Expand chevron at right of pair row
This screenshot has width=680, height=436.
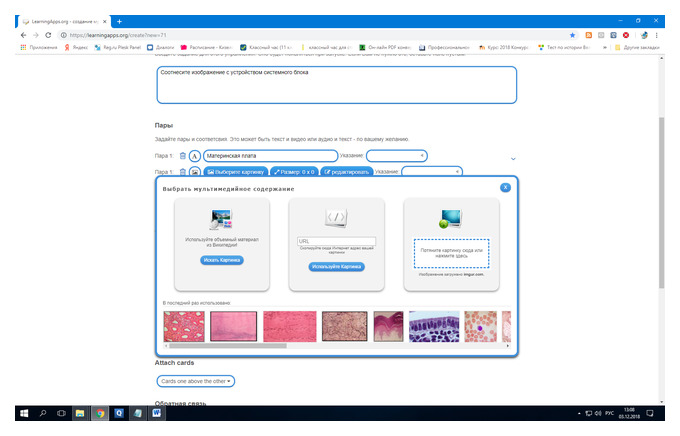tap(513, 159)
